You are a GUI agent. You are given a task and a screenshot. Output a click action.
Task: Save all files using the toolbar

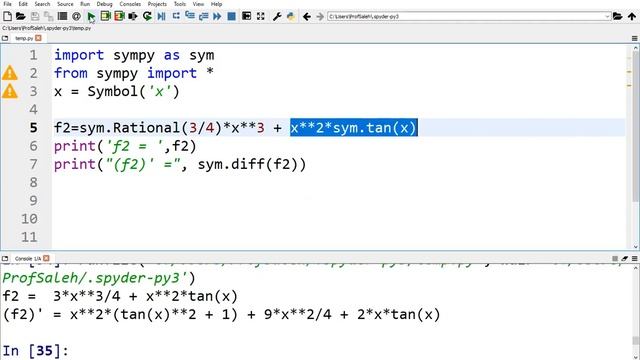49,16
